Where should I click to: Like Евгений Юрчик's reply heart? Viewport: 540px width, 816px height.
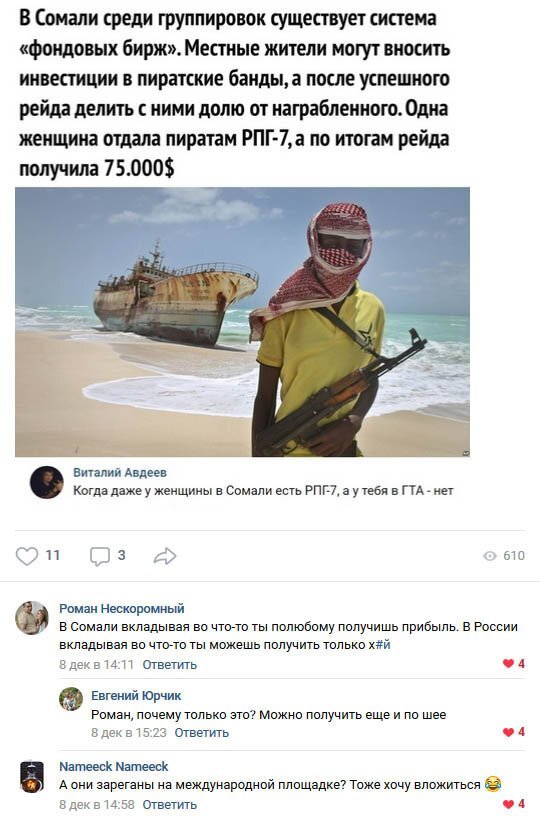coord(508,732)
